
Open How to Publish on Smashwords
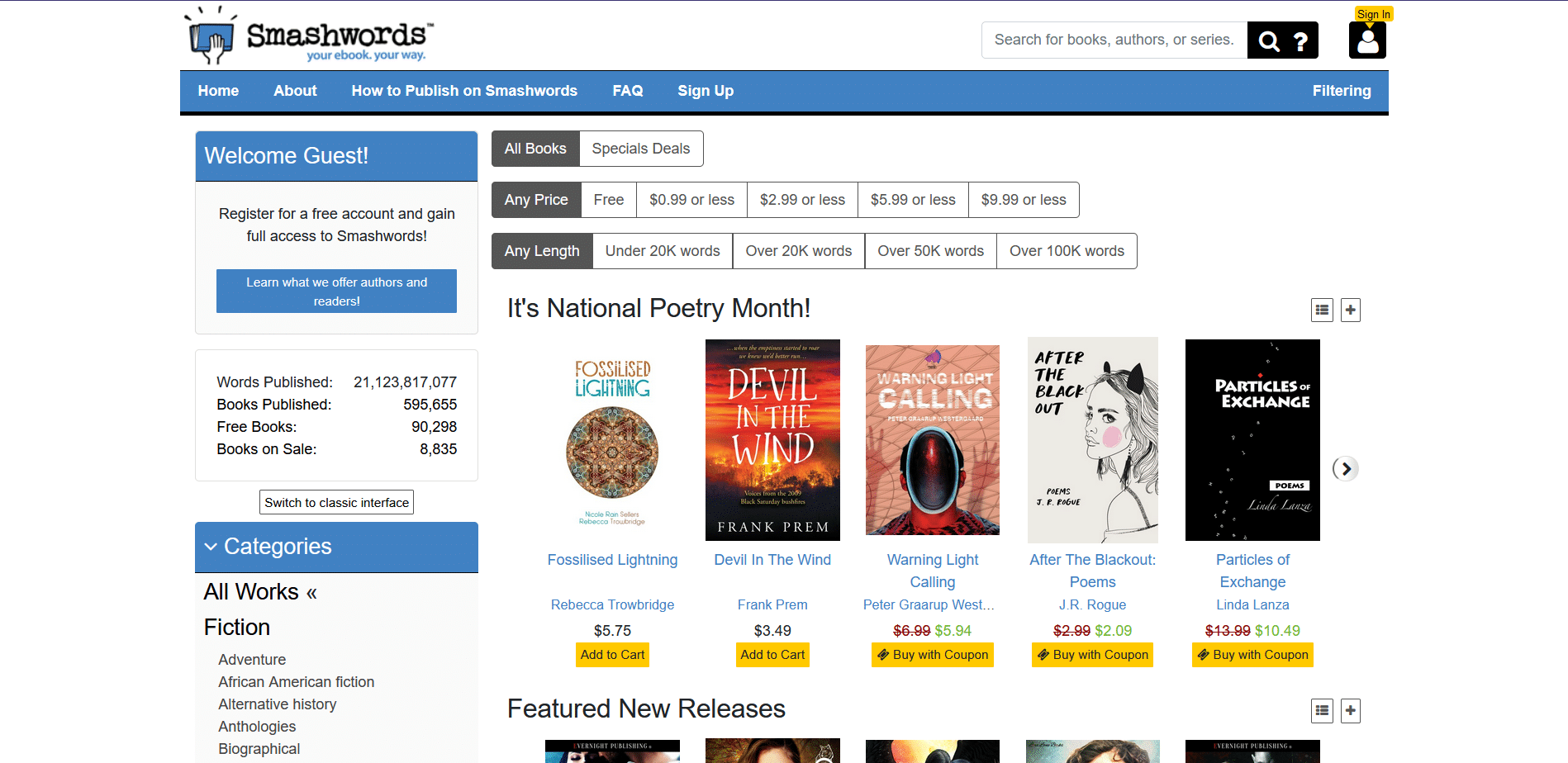point(464,91)
